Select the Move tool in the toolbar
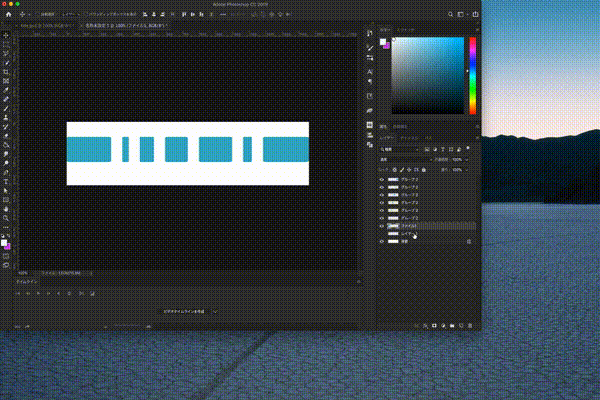This screenshot has width=600, height=400. coord(7,36)
